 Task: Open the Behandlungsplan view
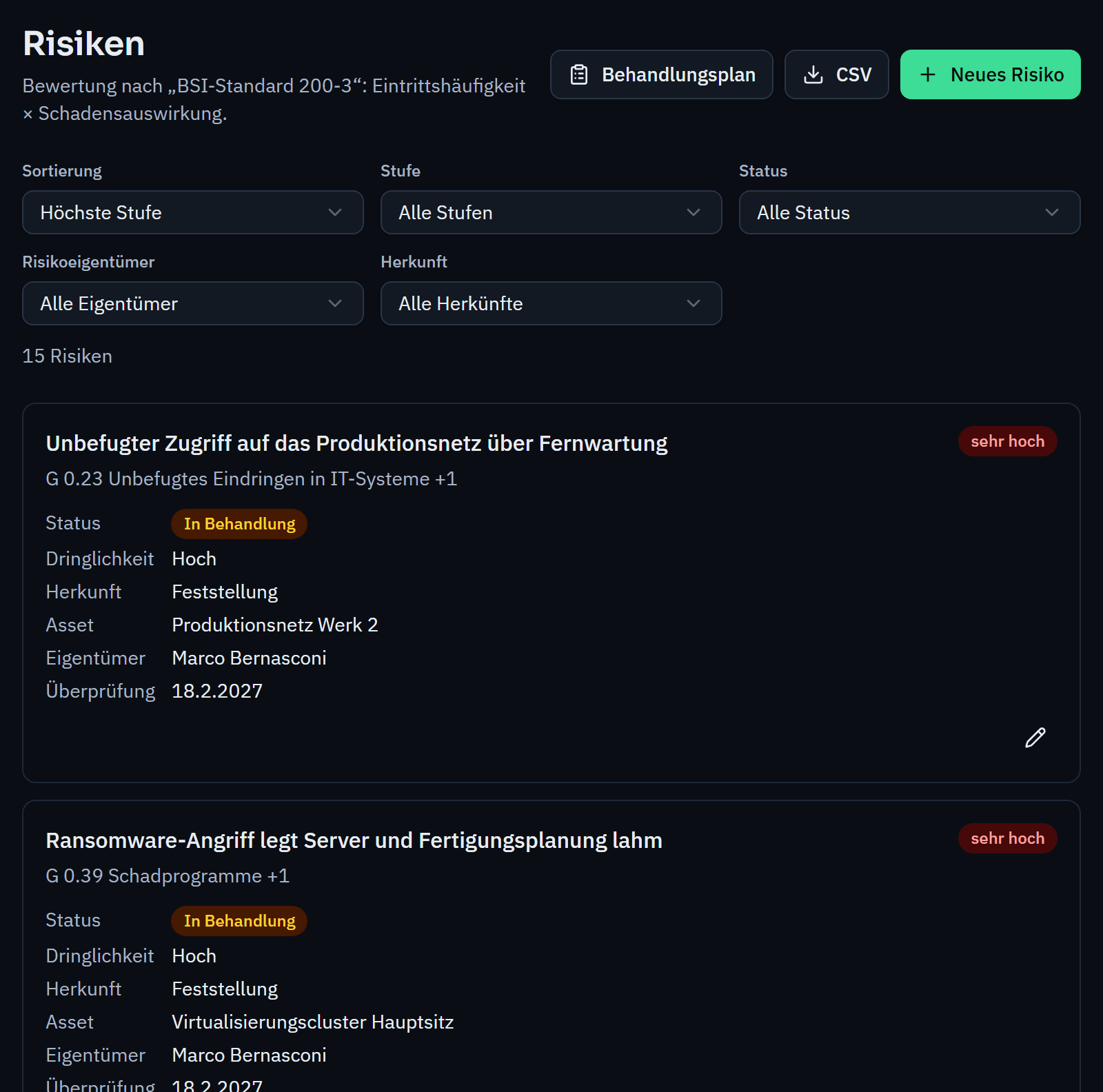pos(661,74)
